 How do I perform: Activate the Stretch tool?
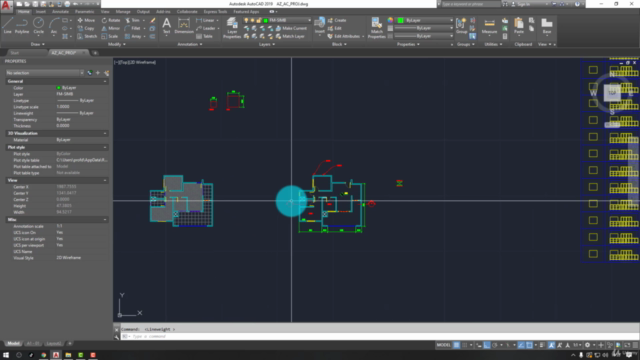87,36
